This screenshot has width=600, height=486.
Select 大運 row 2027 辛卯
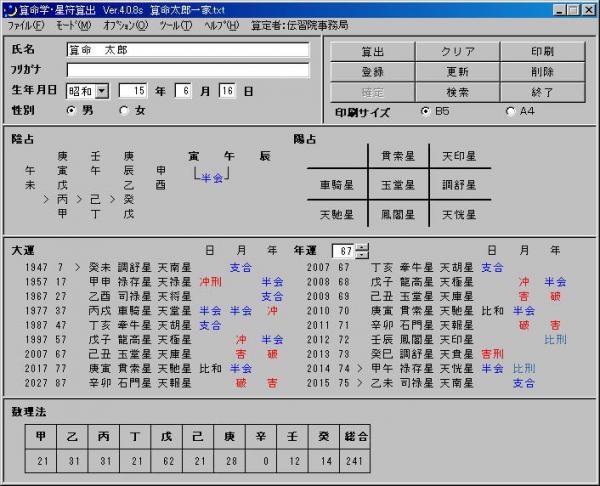[x=155, y=383]
